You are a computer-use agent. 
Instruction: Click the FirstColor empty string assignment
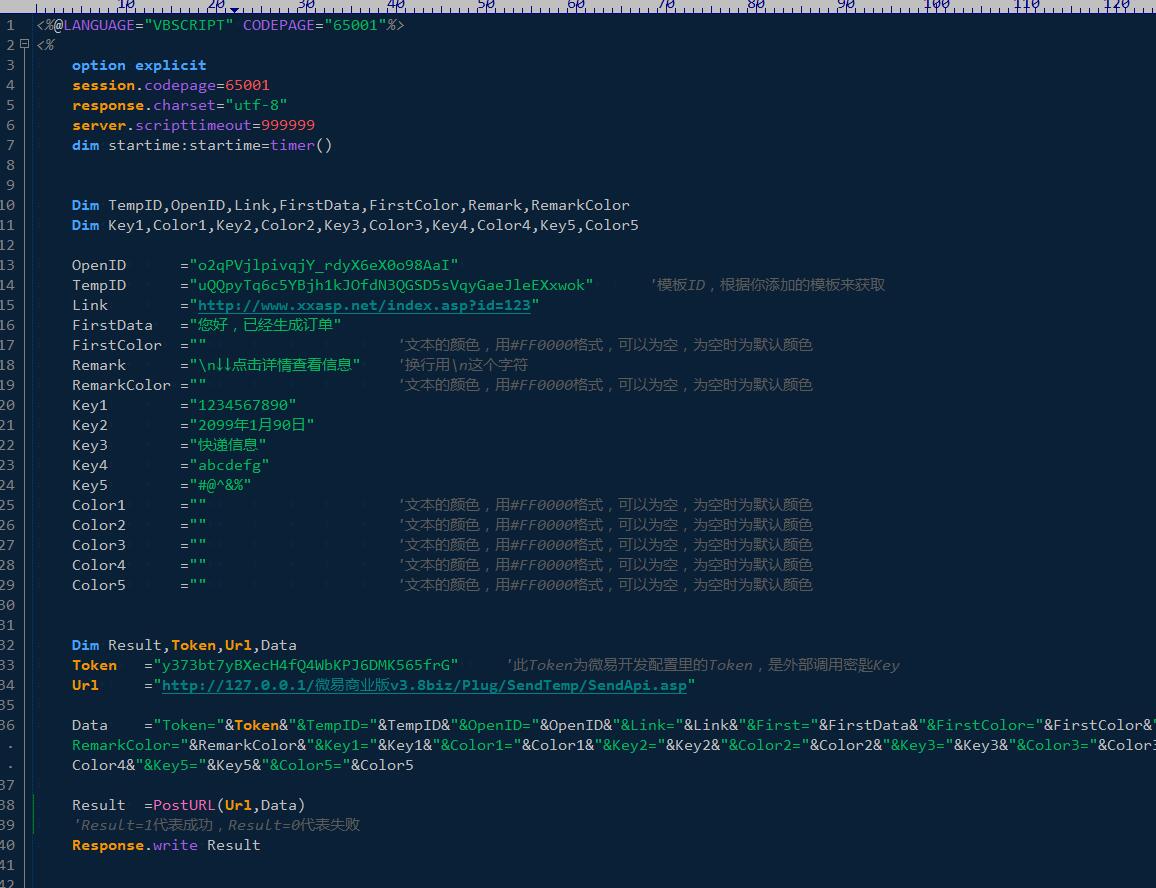(x=139, y=344)
